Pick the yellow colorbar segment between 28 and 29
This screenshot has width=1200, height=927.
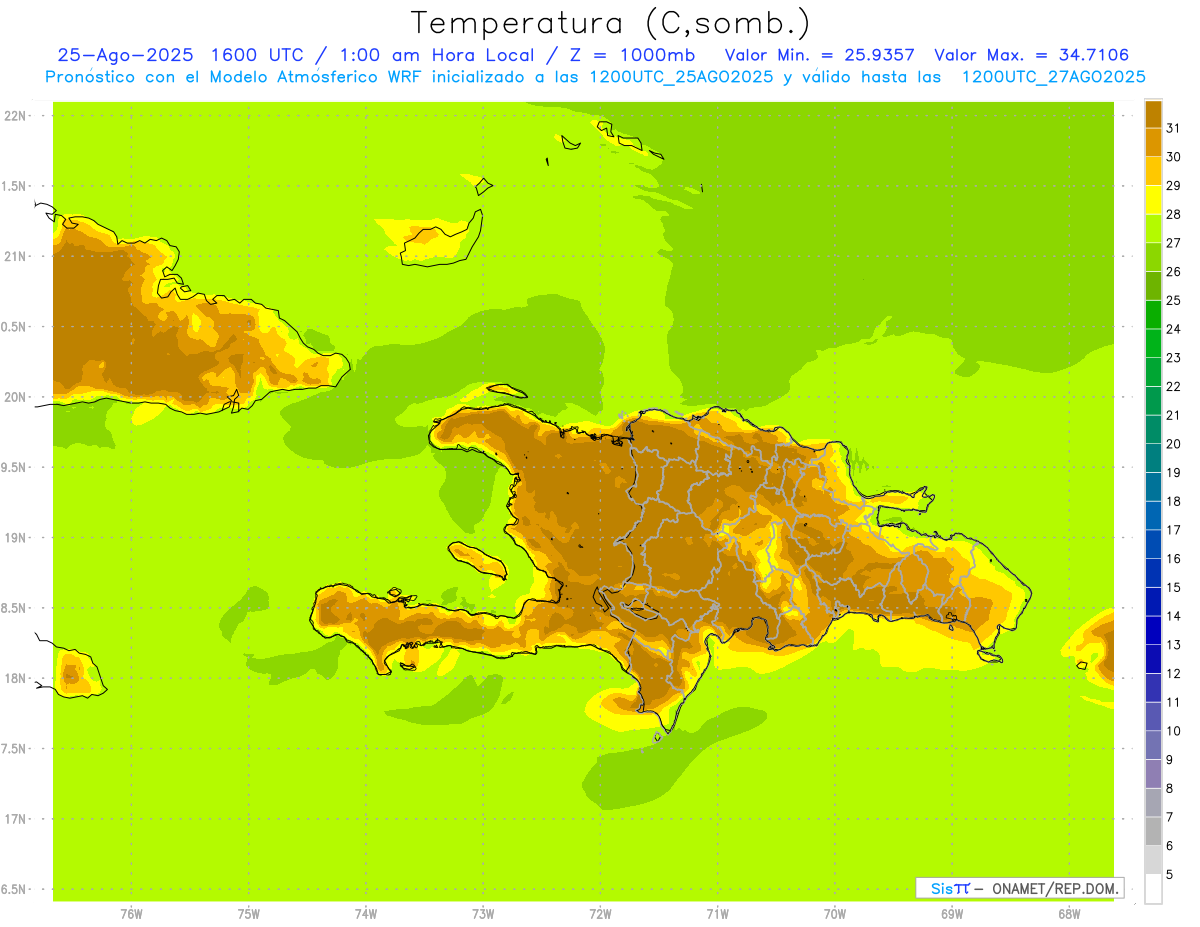pyautogui.click(x=1153, y=199)
